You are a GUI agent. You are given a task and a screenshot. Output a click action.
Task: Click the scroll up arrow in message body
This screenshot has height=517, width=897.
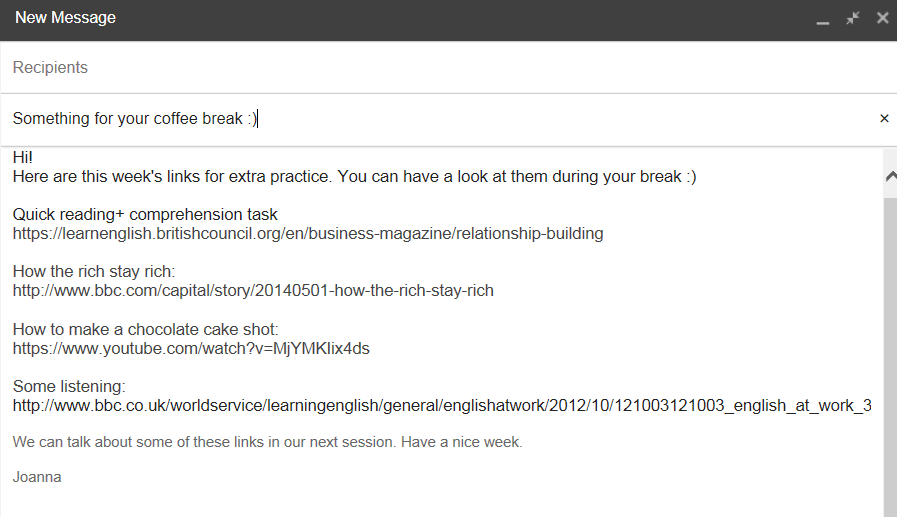(889, 176)
